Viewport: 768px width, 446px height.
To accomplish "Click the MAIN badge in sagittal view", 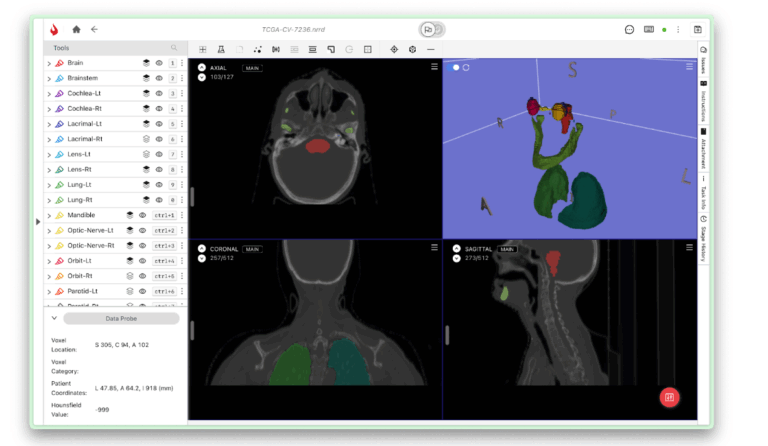I will tap(507, 249).
